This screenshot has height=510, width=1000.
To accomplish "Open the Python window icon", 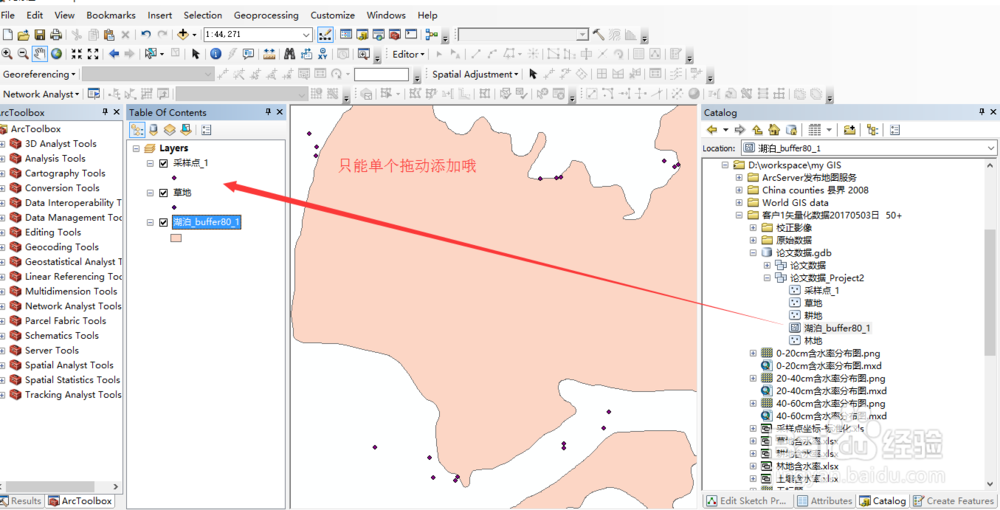I will [x=411, y=34].
